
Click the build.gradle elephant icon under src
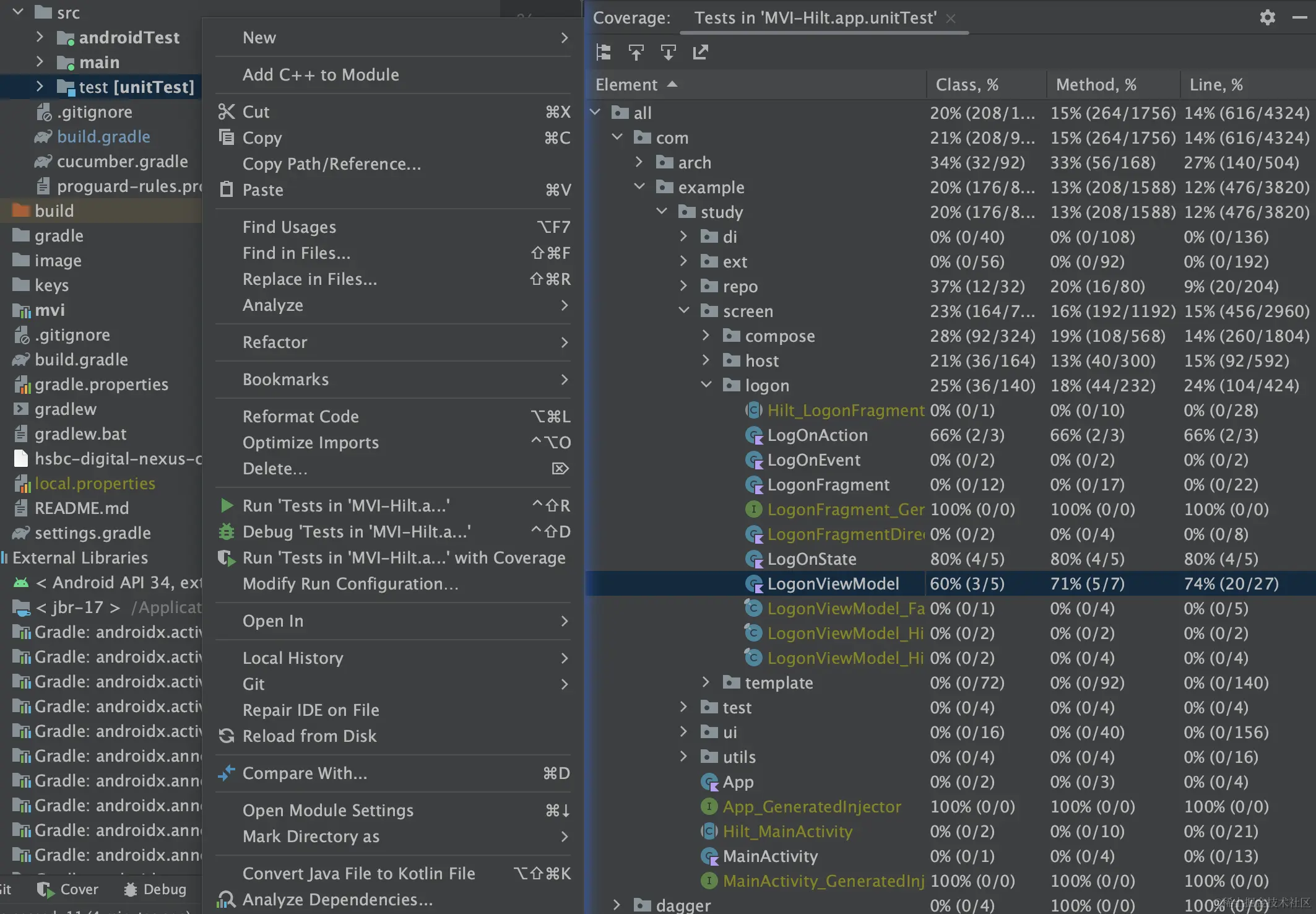pos(43,136)
